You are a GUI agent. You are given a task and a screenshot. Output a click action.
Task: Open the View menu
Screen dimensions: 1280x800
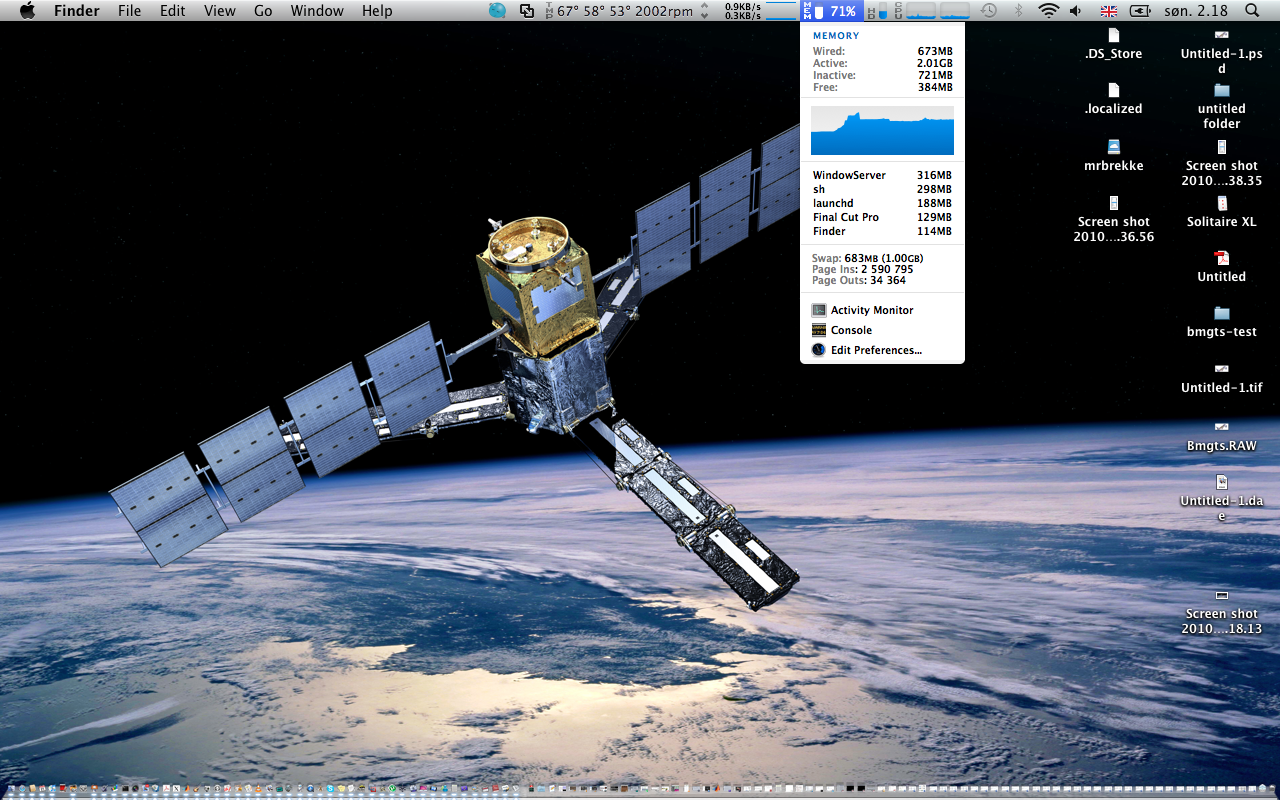(219, 11)
